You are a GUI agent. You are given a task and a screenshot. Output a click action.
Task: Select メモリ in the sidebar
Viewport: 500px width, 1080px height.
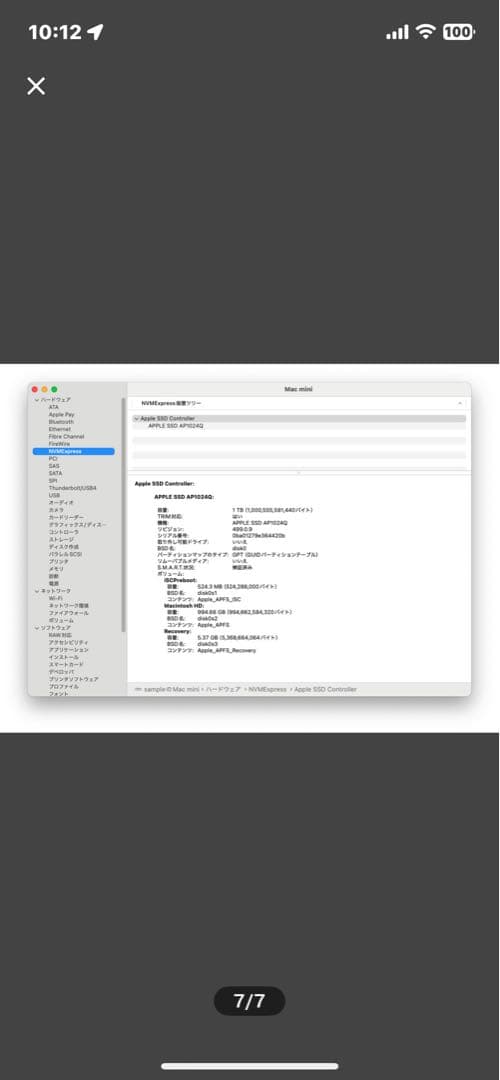coord(56,569)
